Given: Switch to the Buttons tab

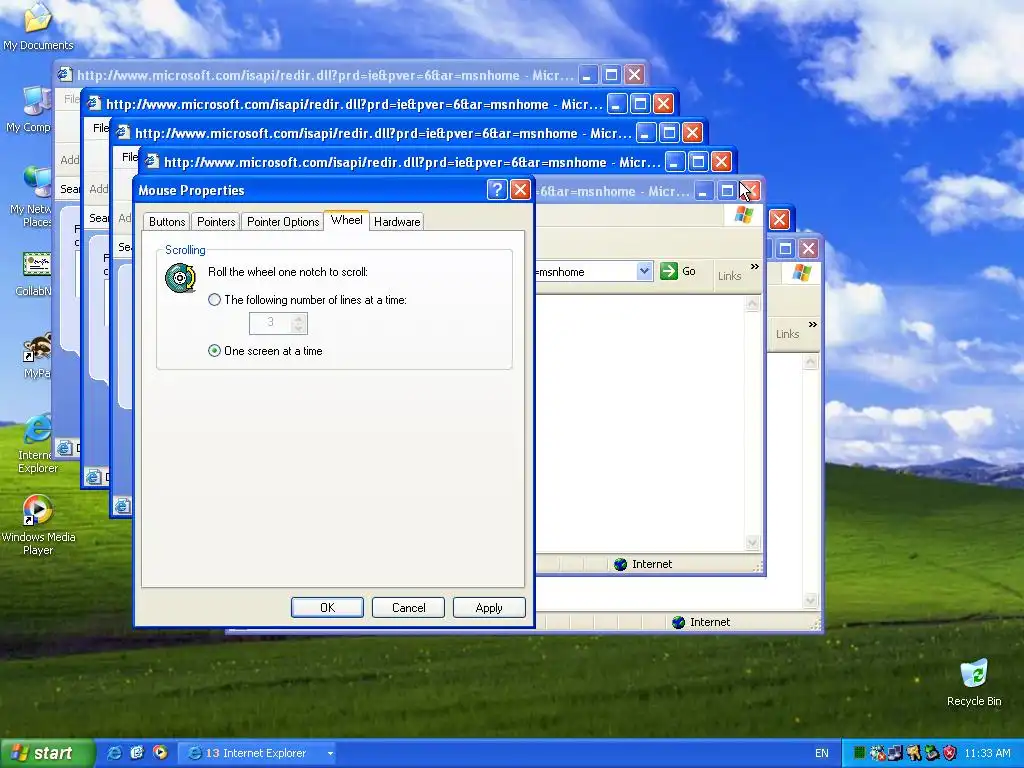Looking at the screenshot, I should pos(167,221).
